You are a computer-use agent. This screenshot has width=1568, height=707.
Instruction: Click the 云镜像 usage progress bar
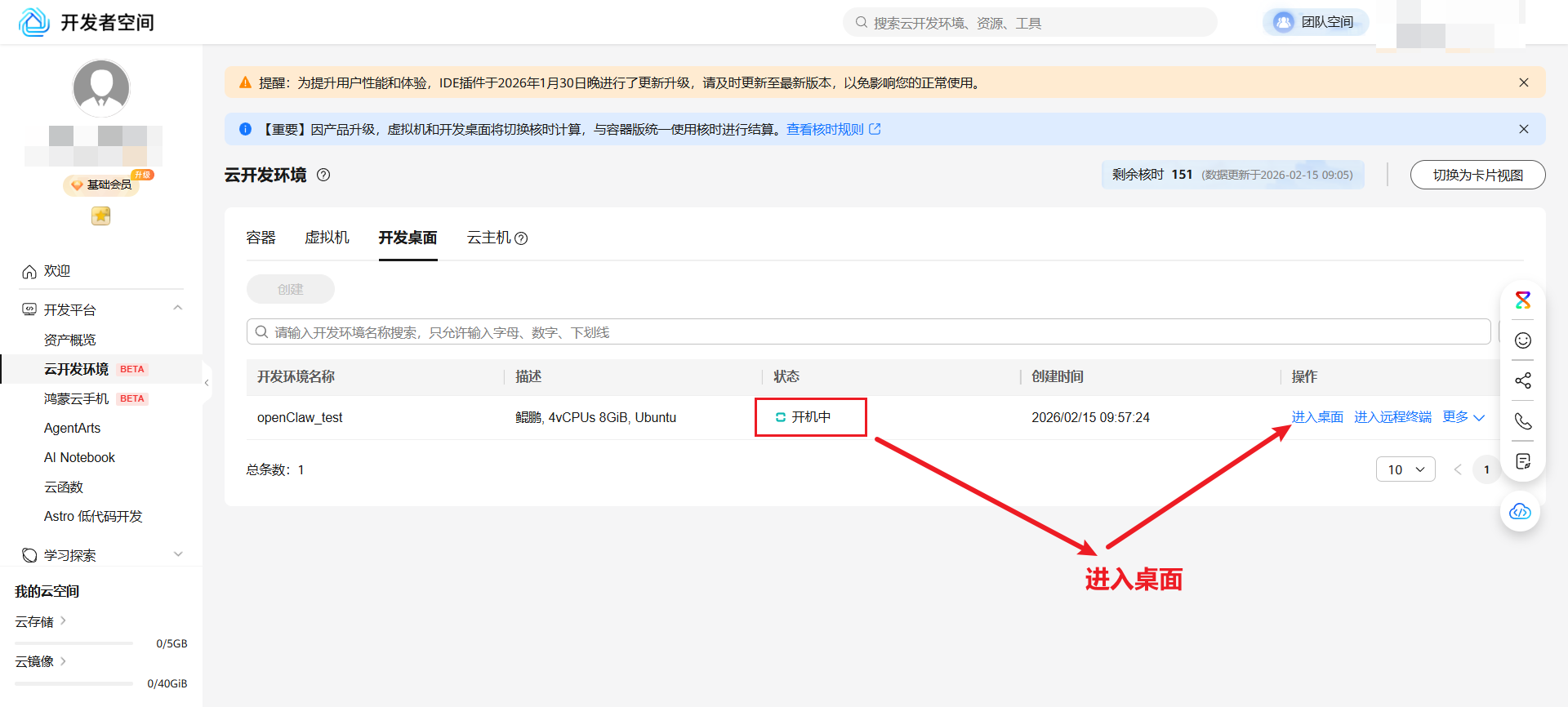coord(74,683)
